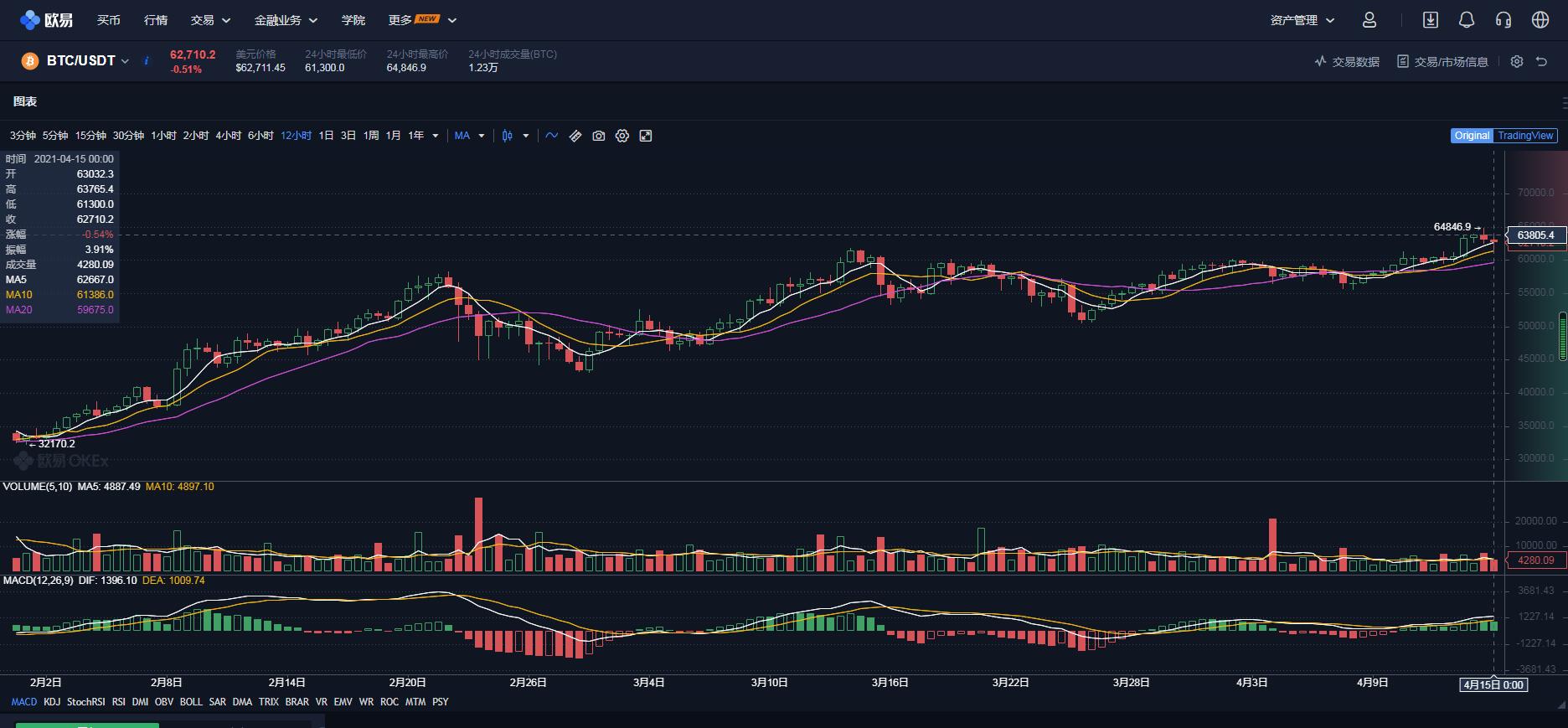Select the StochRSI indicator tab
Image resolution: width=1568 pixels, height=728 pixels.
tap(86, 702)
